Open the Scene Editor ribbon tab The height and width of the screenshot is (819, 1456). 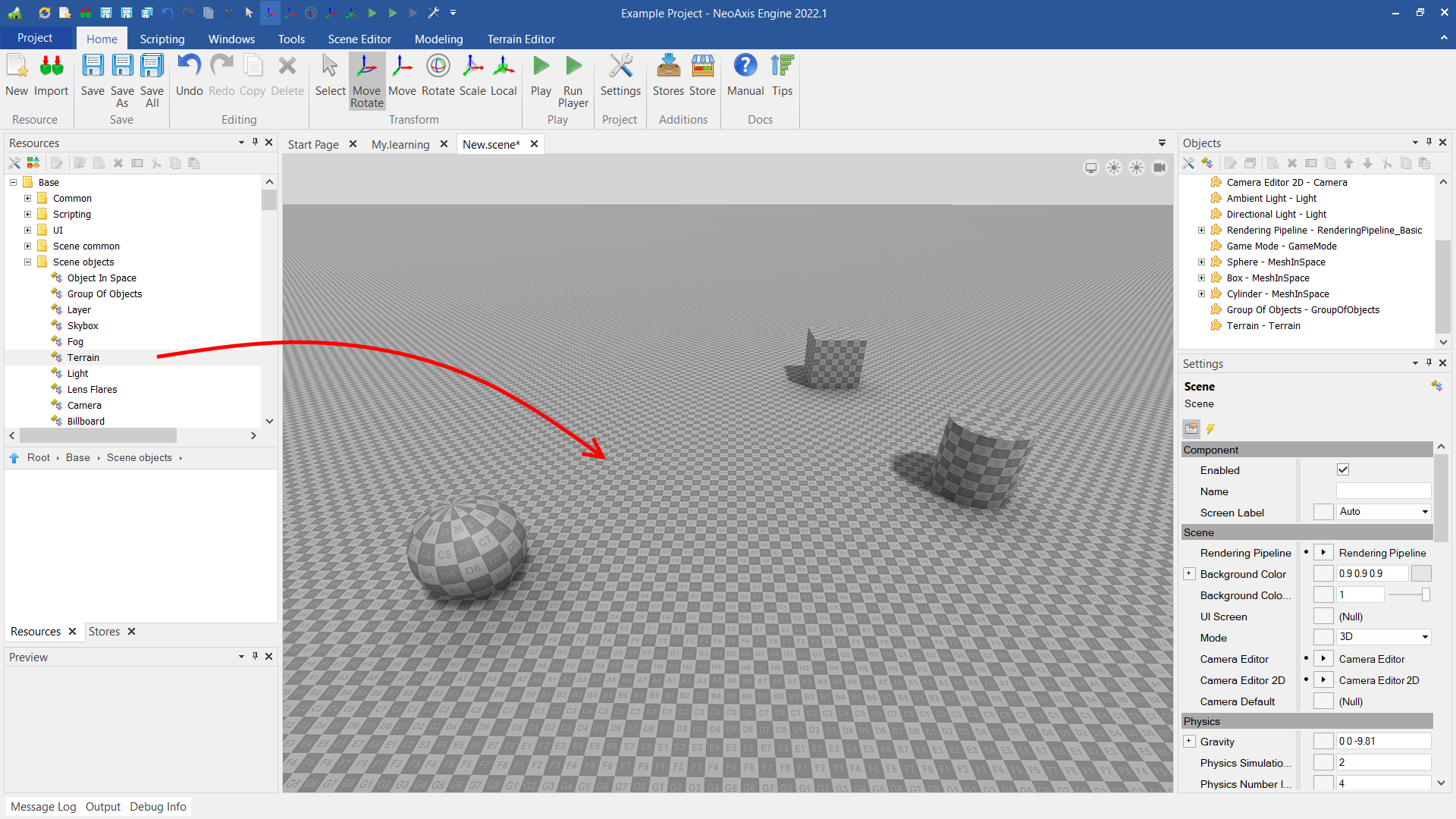pyautogui.click(x=359, y=39)
